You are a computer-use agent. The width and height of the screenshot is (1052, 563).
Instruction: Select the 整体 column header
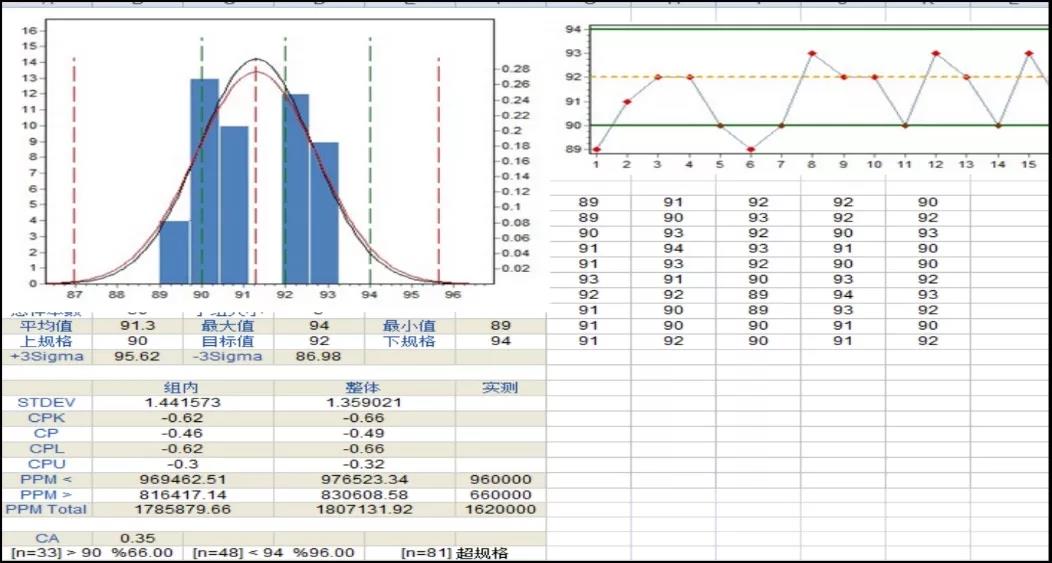(364, 387)
